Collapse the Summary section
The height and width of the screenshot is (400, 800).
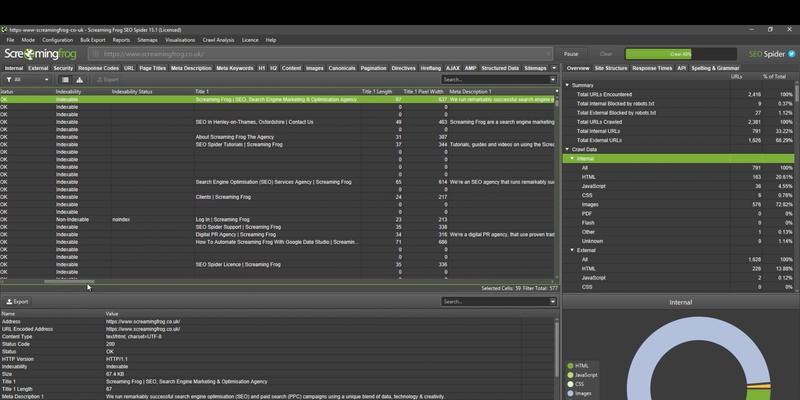click(x=567, y=85)
